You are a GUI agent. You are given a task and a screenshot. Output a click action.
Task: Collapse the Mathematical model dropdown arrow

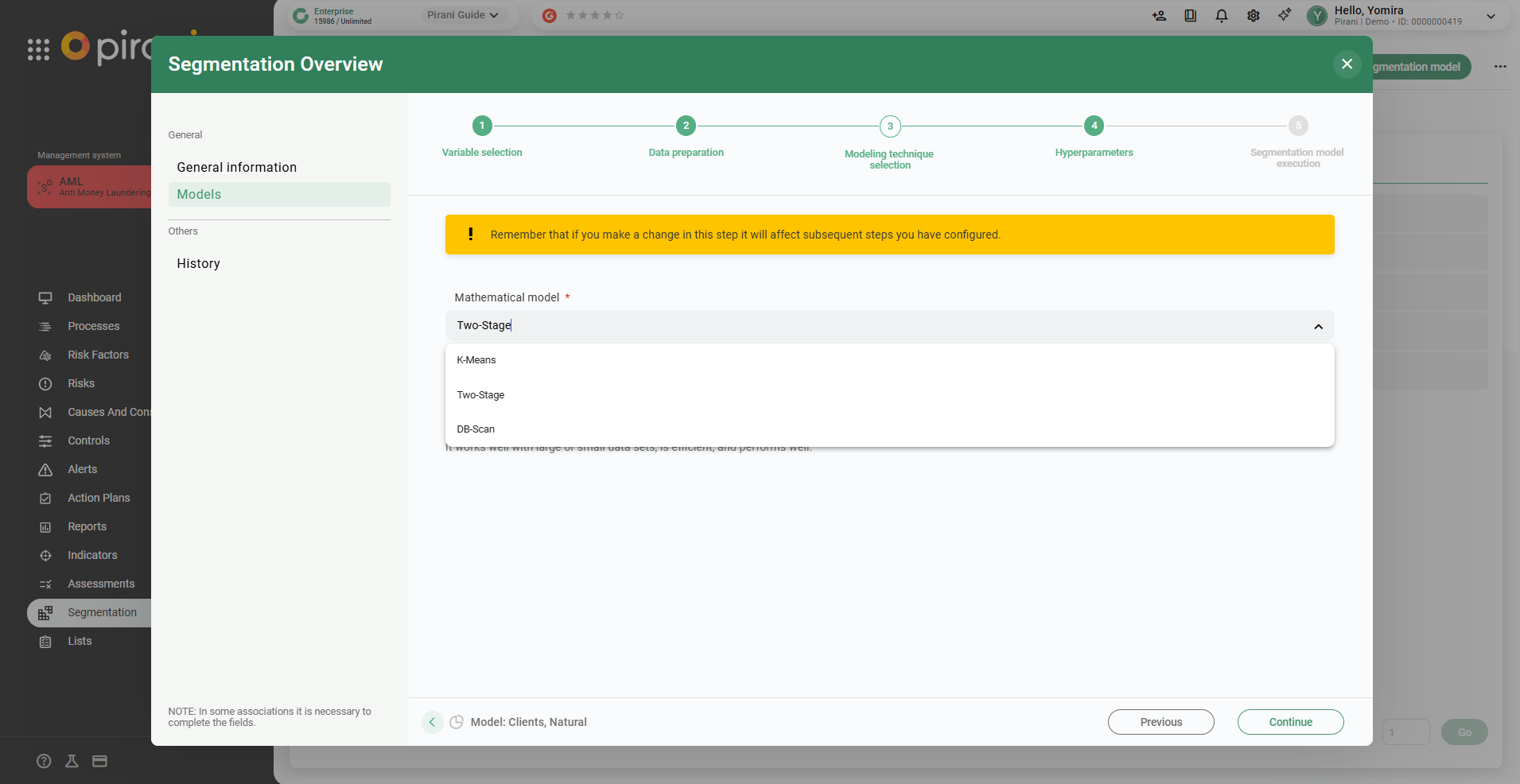1318,326
